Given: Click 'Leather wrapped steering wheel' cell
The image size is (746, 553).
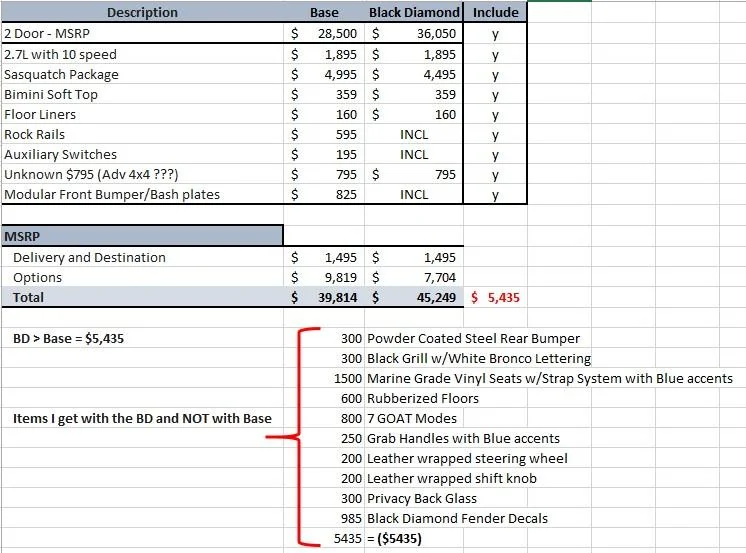Looking at the screenshot, I should click(467, 458).
